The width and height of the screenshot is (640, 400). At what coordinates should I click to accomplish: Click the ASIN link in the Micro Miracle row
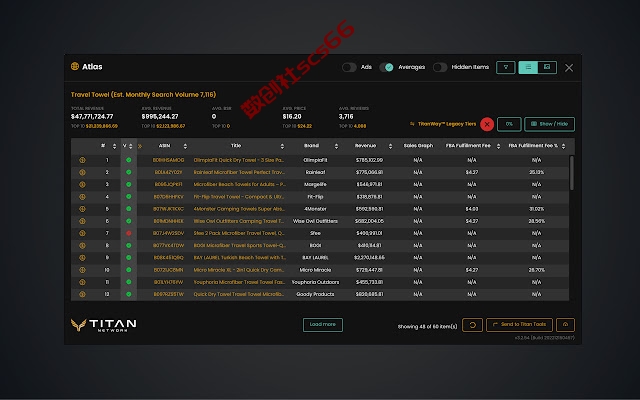[168, 270]
